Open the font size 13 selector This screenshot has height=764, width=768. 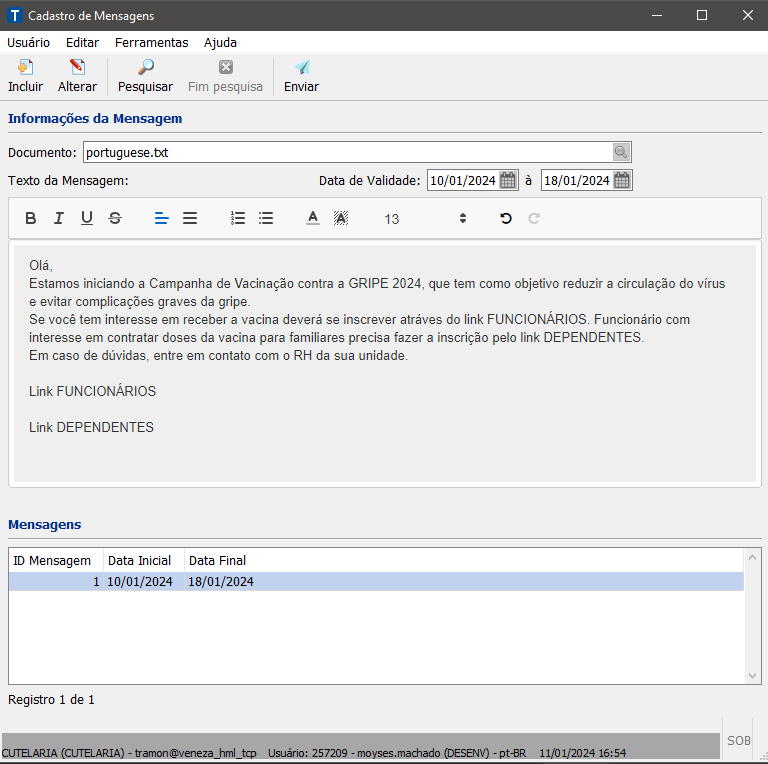(425, 218)
